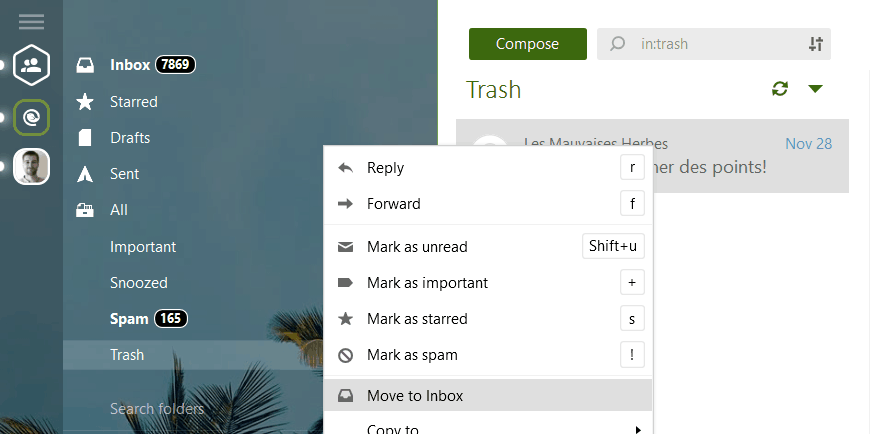
Task: Go to the Starred folder
Action: point(133,102)
